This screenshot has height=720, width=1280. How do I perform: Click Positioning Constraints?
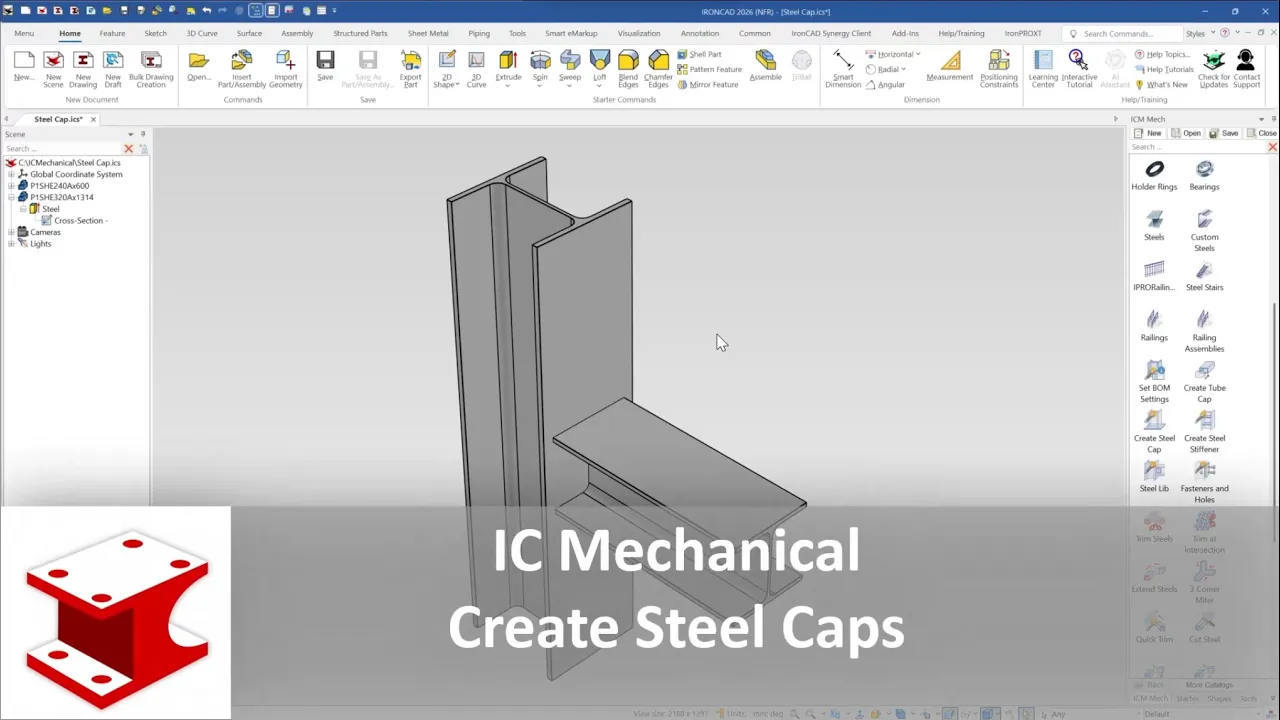pyautogui.click(x=999, y=68)
